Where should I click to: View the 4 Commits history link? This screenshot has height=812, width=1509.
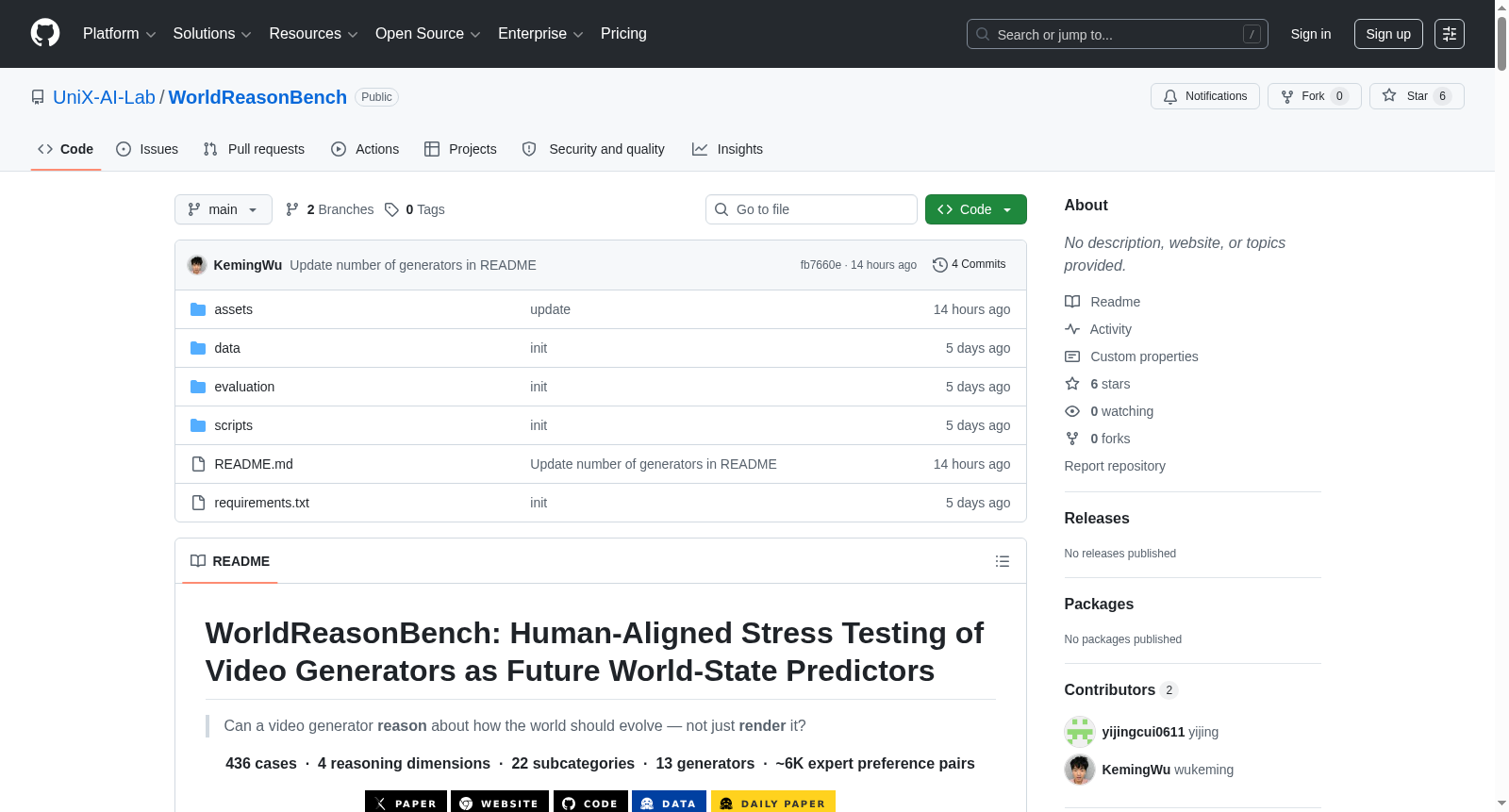[x=970, y=265]
